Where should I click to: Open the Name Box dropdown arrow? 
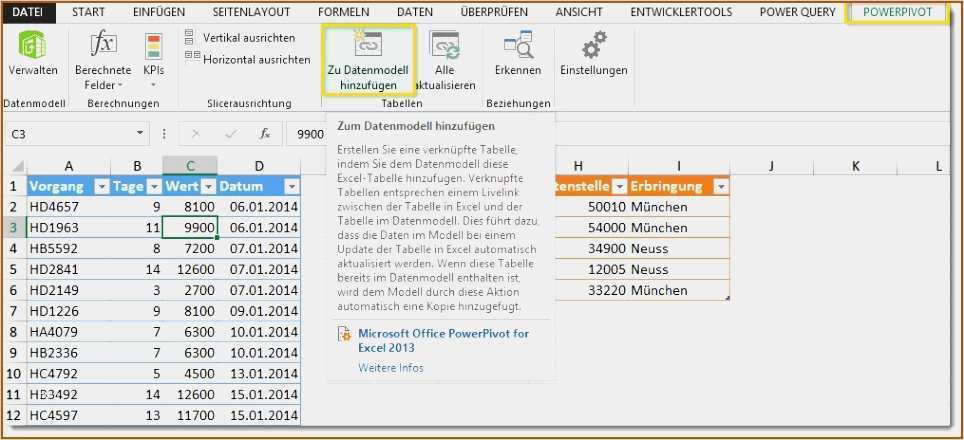140,133
